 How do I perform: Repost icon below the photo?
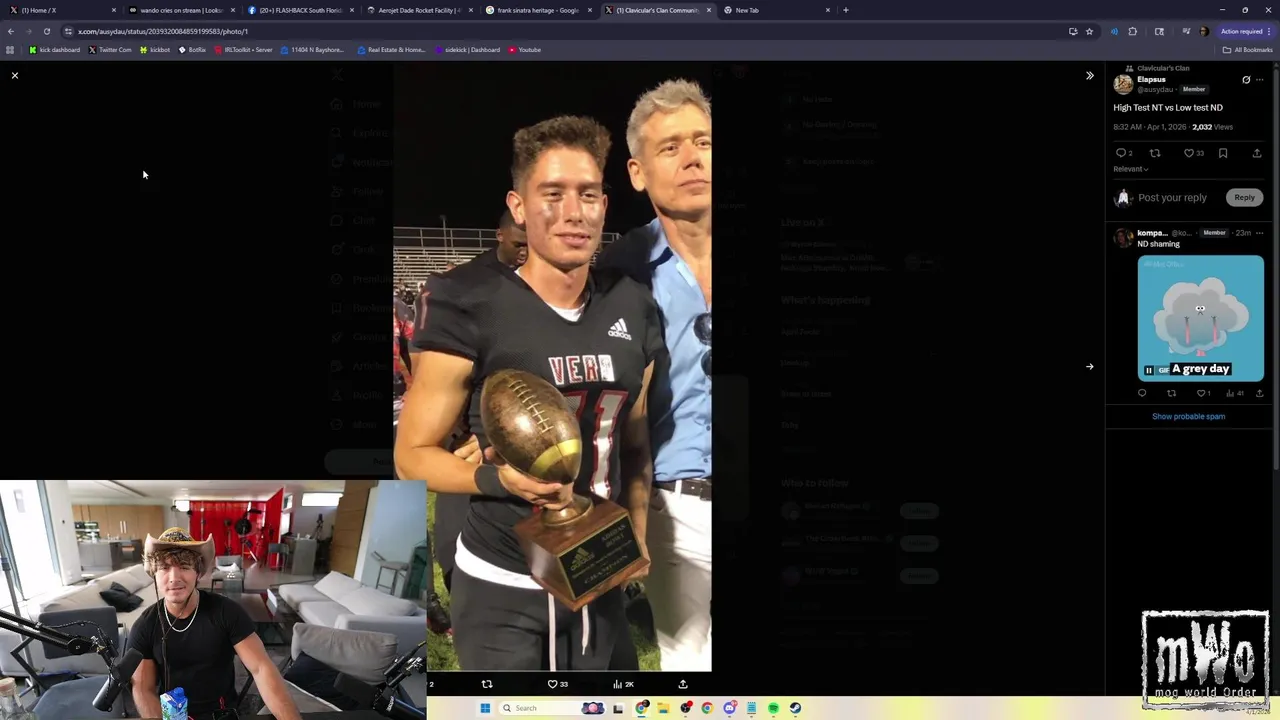[x=487, y=684]
